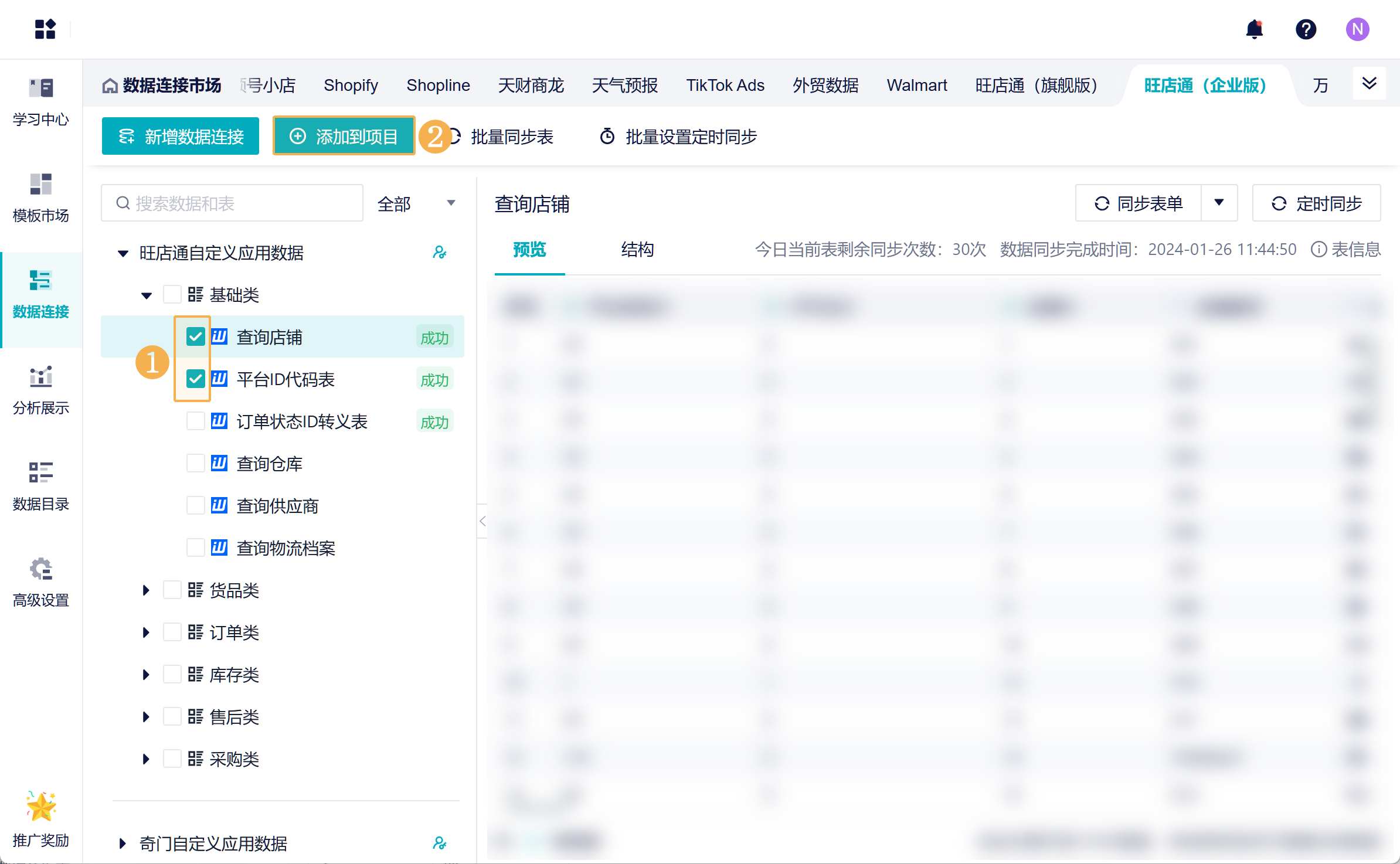Collapse 旺店通自定义应用数据 tree node
The width and height of the screenshot is (1400, 864).
[123, 253]
